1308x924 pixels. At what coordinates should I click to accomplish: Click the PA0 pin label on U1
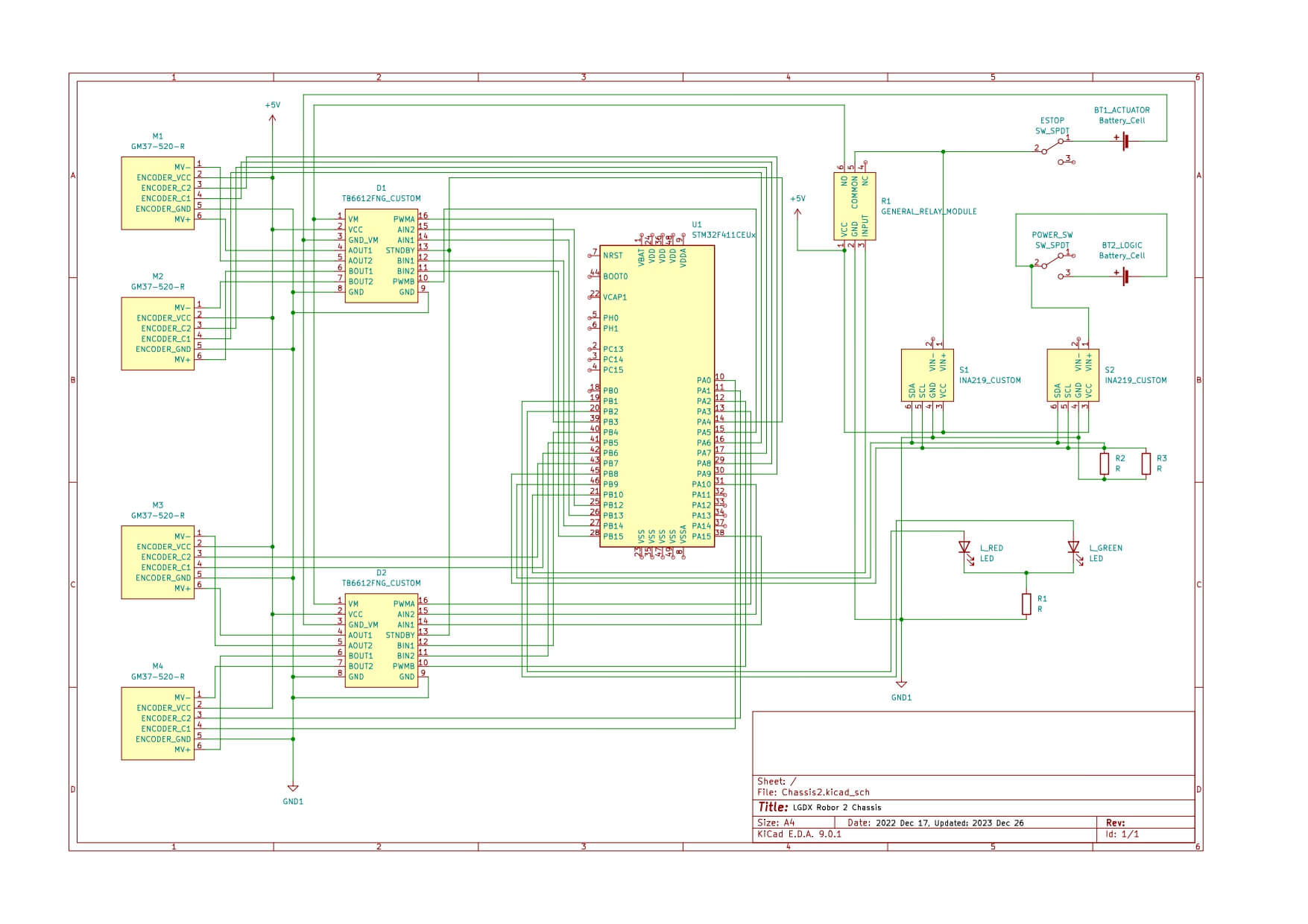[704, 380]
